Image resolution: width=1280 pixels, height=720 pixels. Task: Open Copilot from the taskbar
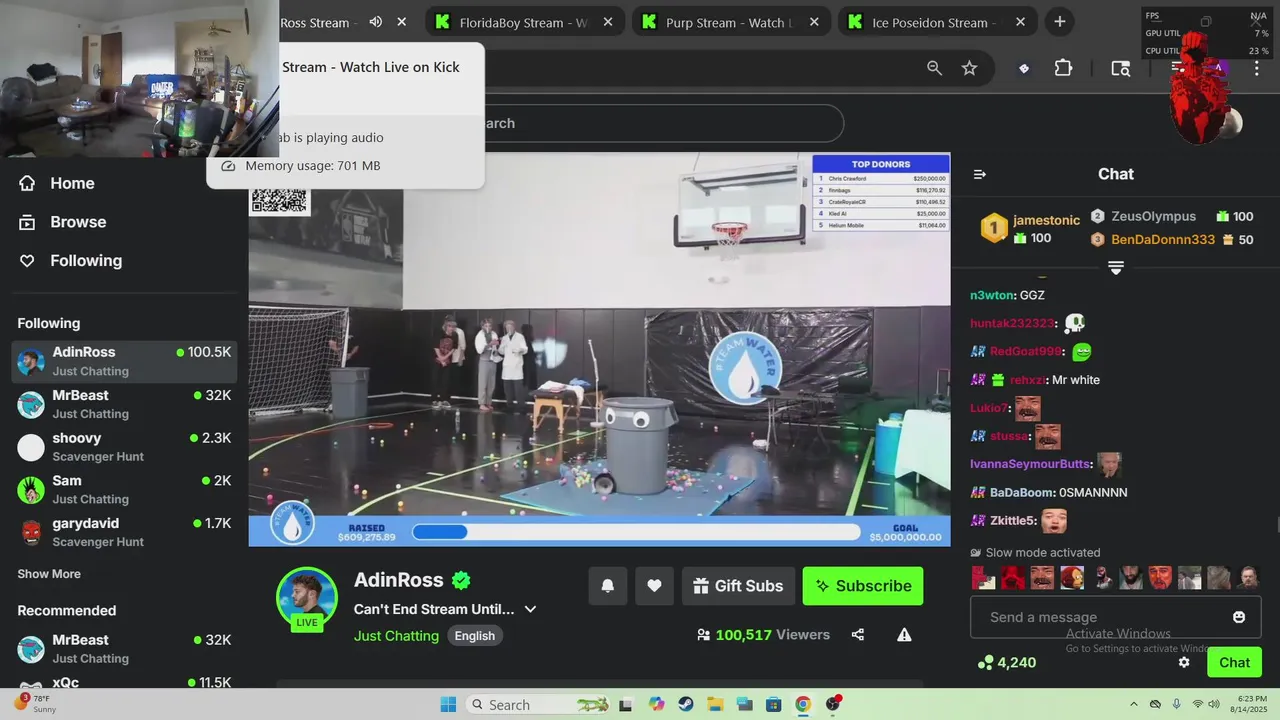(656, 704)
